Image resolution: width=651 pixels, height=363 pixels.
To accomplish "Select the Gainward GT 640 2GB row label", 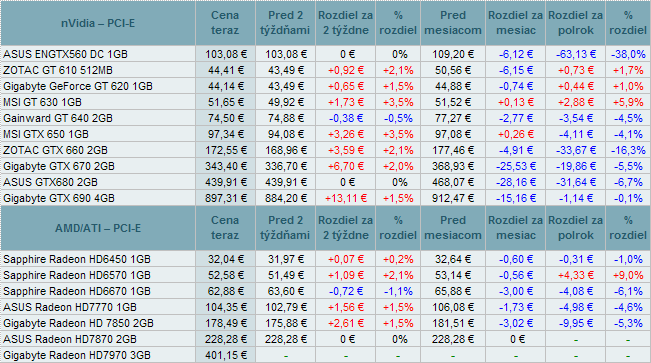I will 58,118.
